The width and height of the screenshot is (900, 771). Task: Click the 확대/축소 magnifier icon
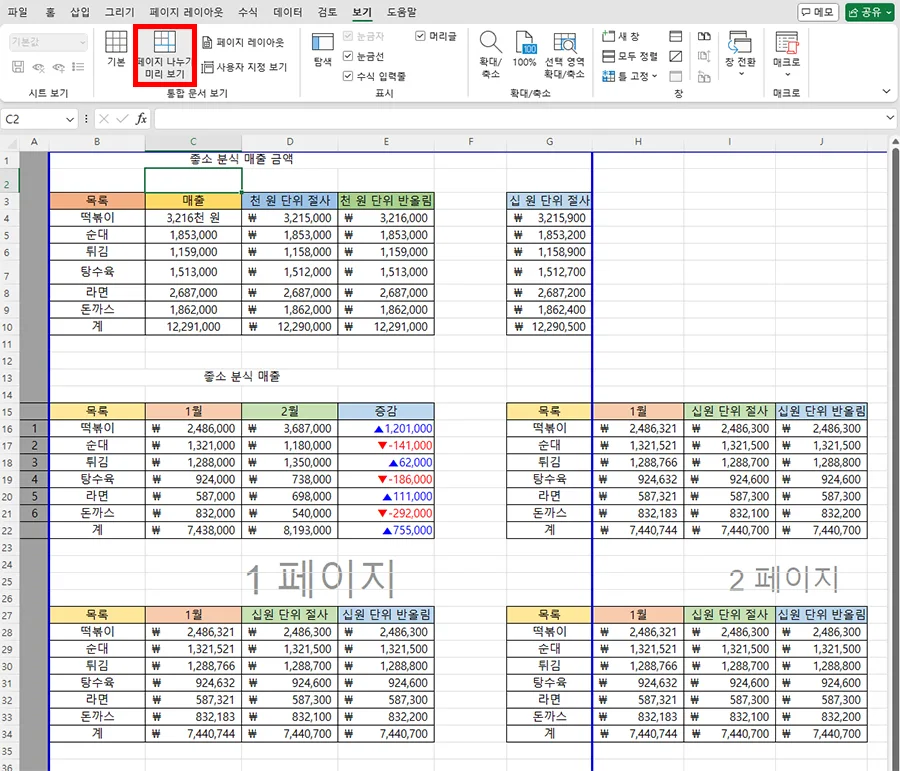489,50
